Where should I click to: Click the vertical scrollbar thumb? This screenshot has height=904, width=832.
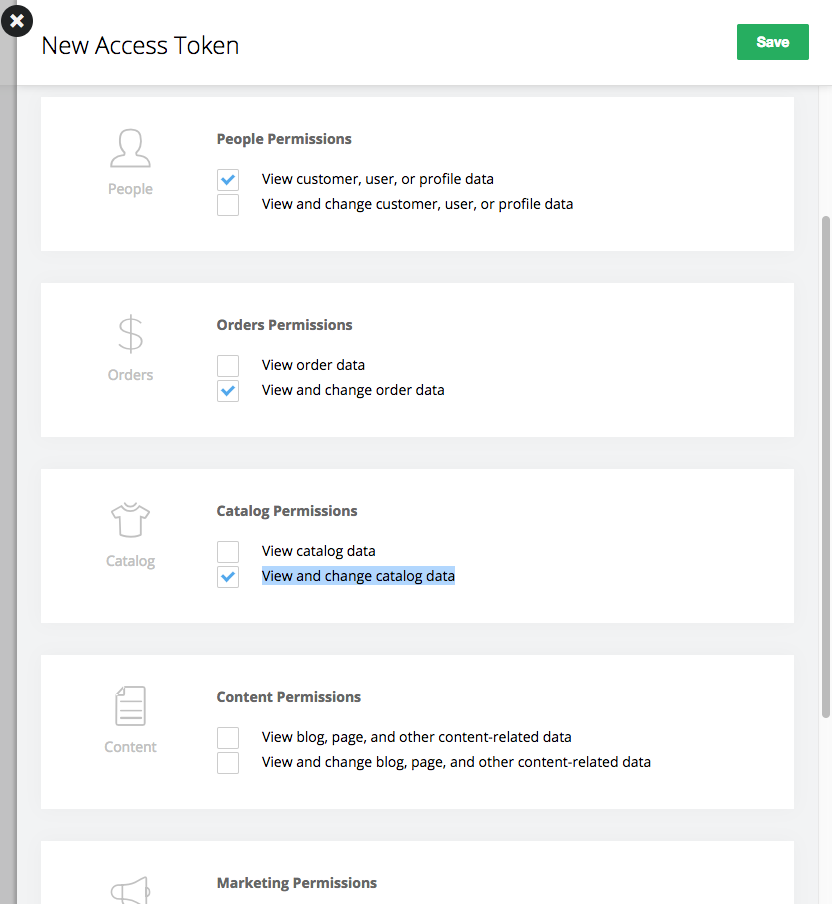[826, 467]
